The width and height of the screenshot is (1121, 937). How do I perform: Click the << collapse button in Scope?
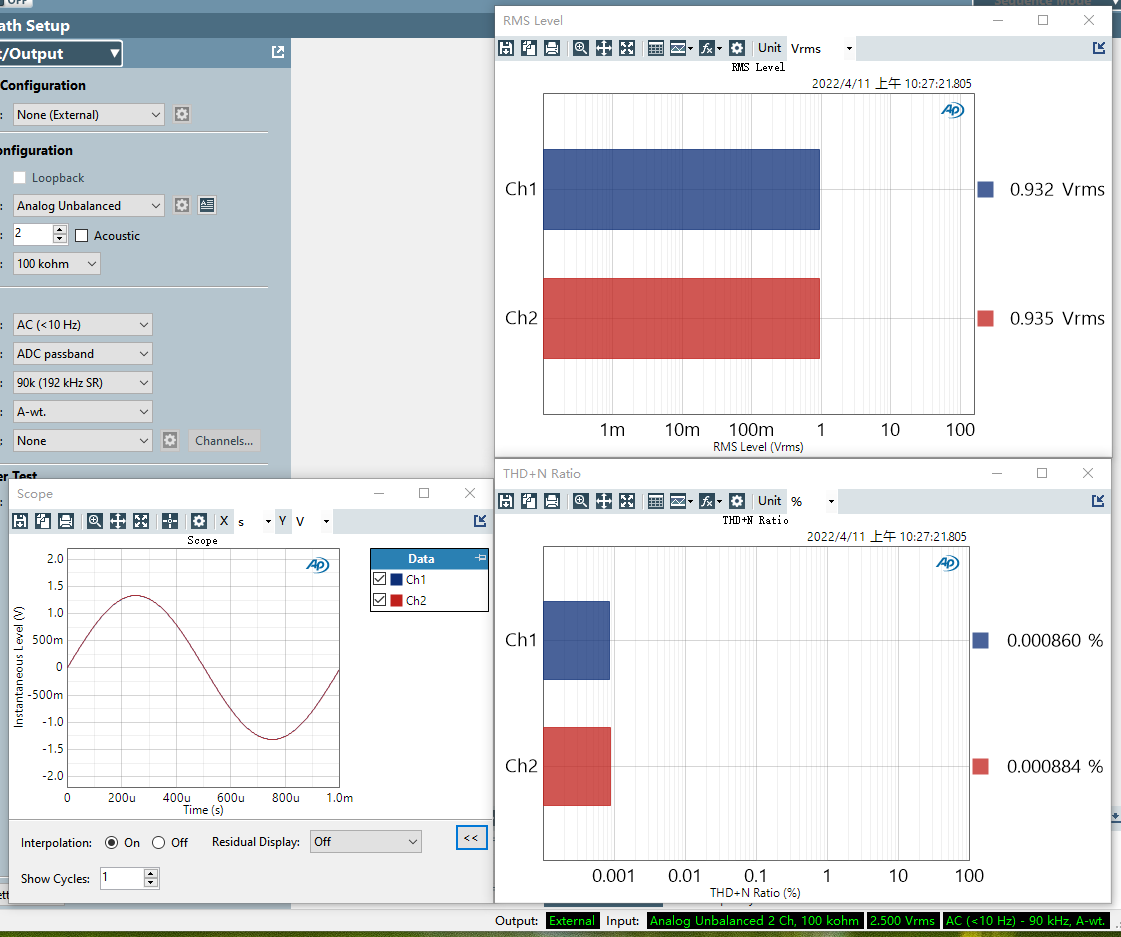[x=470, y=838]
